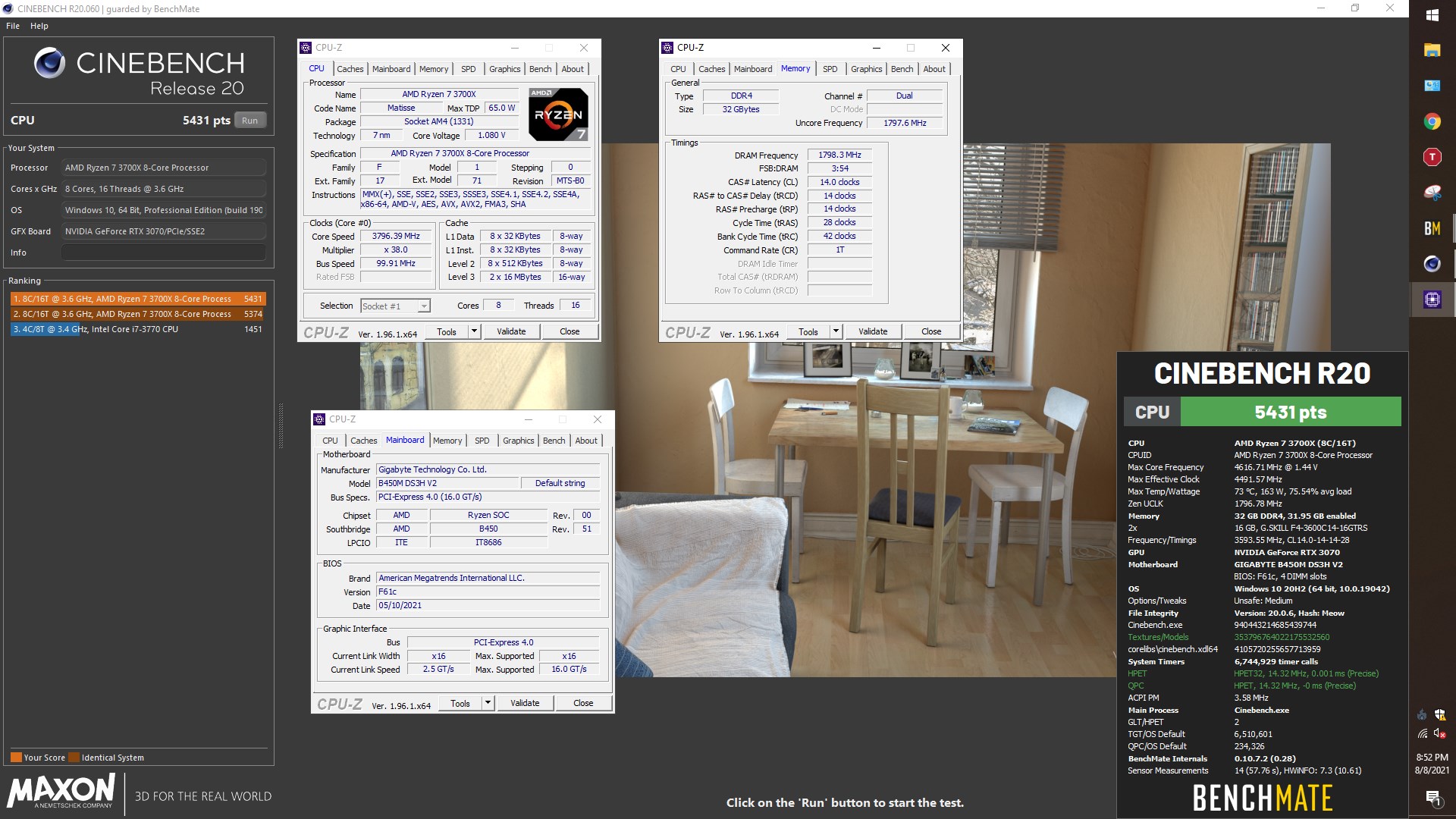Click CPU-Z title icon of the CPU-tab window
Image resolution: width=1456 pixels, height=819 pixels.
(306, 47)
